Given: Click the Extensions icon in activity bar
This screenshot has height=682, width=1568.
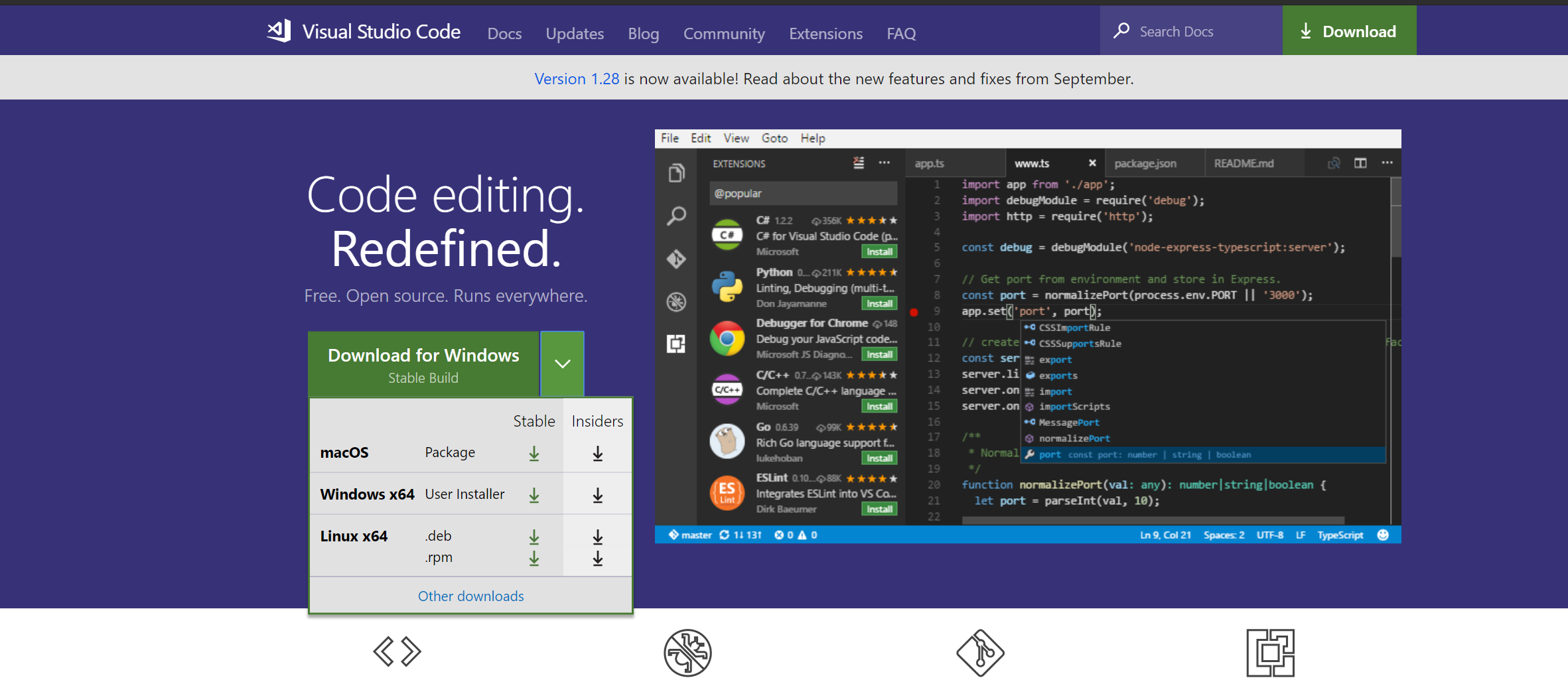Looking at the screenshot, I should pos(676,344).
